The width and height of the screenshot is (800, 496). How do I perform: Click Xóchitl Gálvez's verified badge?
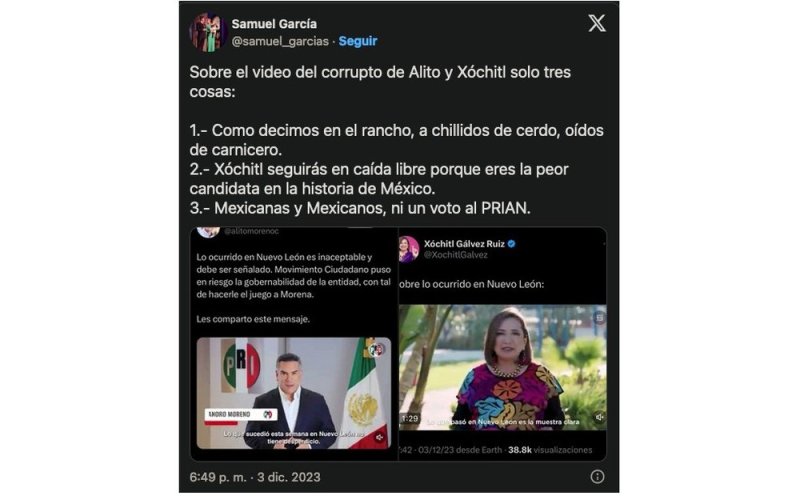tap(512, 244)
